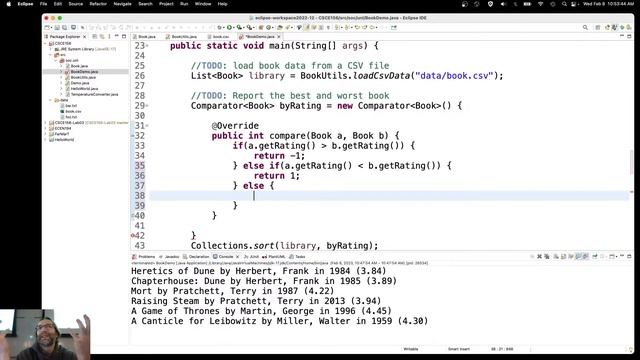Click the Remove Launch console icon
Image resolution: width=640 pixels, height=360 pixels.
click(x=539, y=257)
